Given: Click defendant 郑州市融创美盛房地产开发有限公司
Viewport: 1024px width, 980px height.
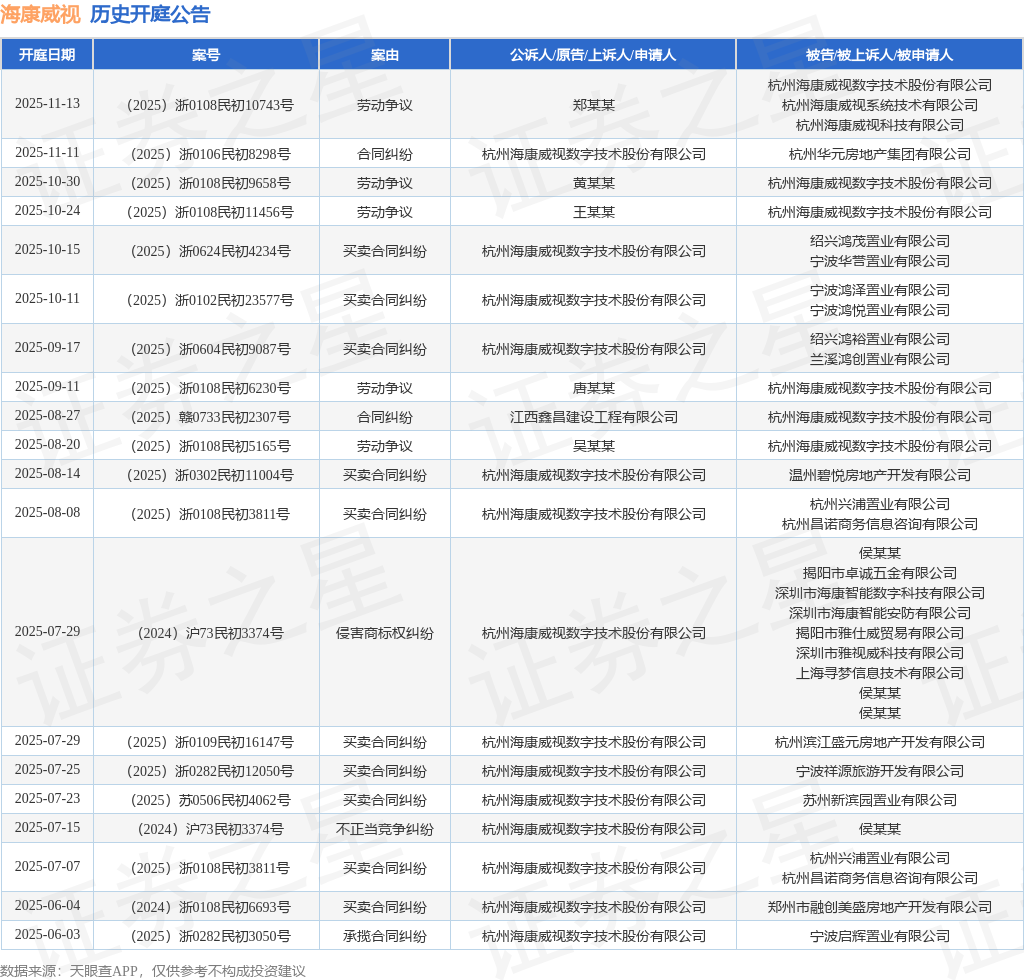Looking at the screenshot, I should [880, 908].
